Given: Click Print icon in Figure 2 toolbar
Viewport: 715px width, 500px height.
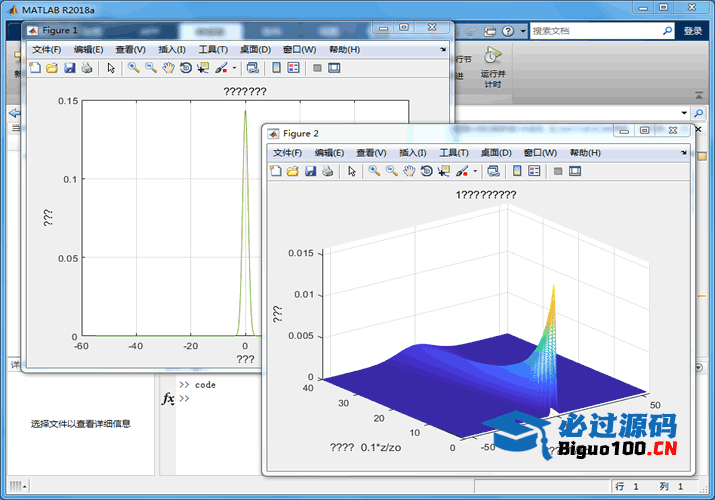Looking at the screenshot, I should [x=327, y=171].
